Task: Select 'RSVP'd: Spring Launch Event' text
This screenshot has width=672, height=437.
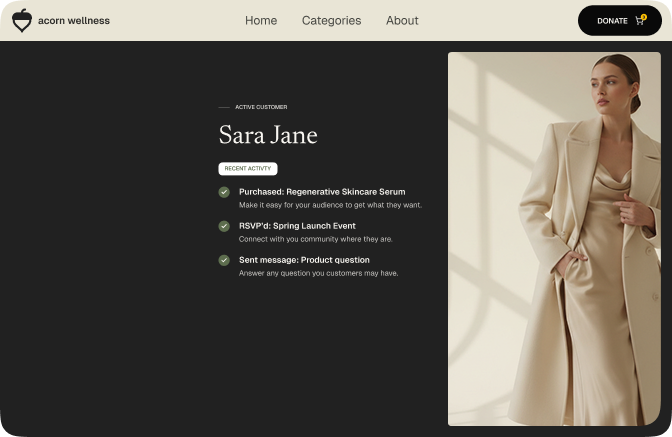Action: 297,226
